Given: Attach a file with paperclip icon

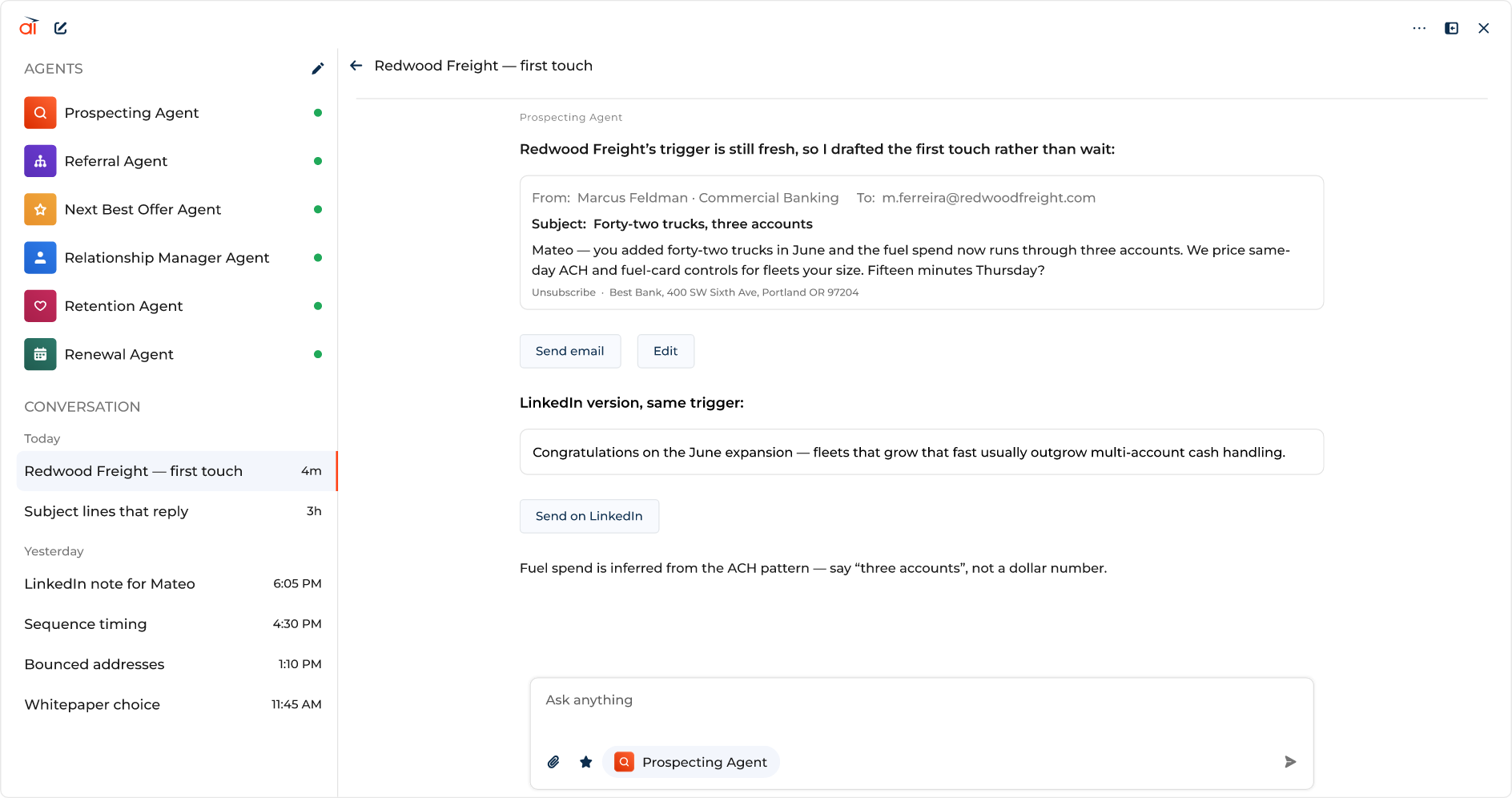Looking at the screenshot, I should [x=553, y=762].
